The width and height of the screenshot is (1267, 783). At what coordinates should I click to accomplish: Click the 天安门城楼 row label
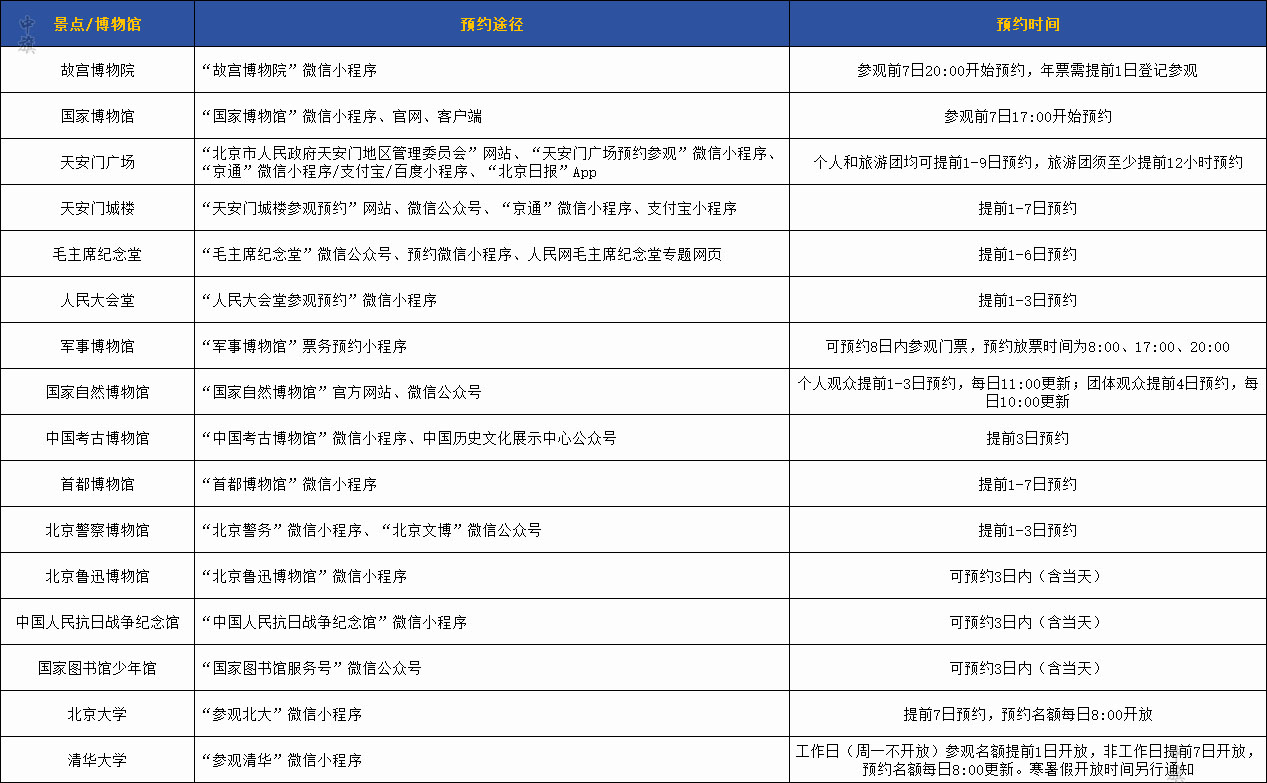pyautogui.click(x=96, y=208)
